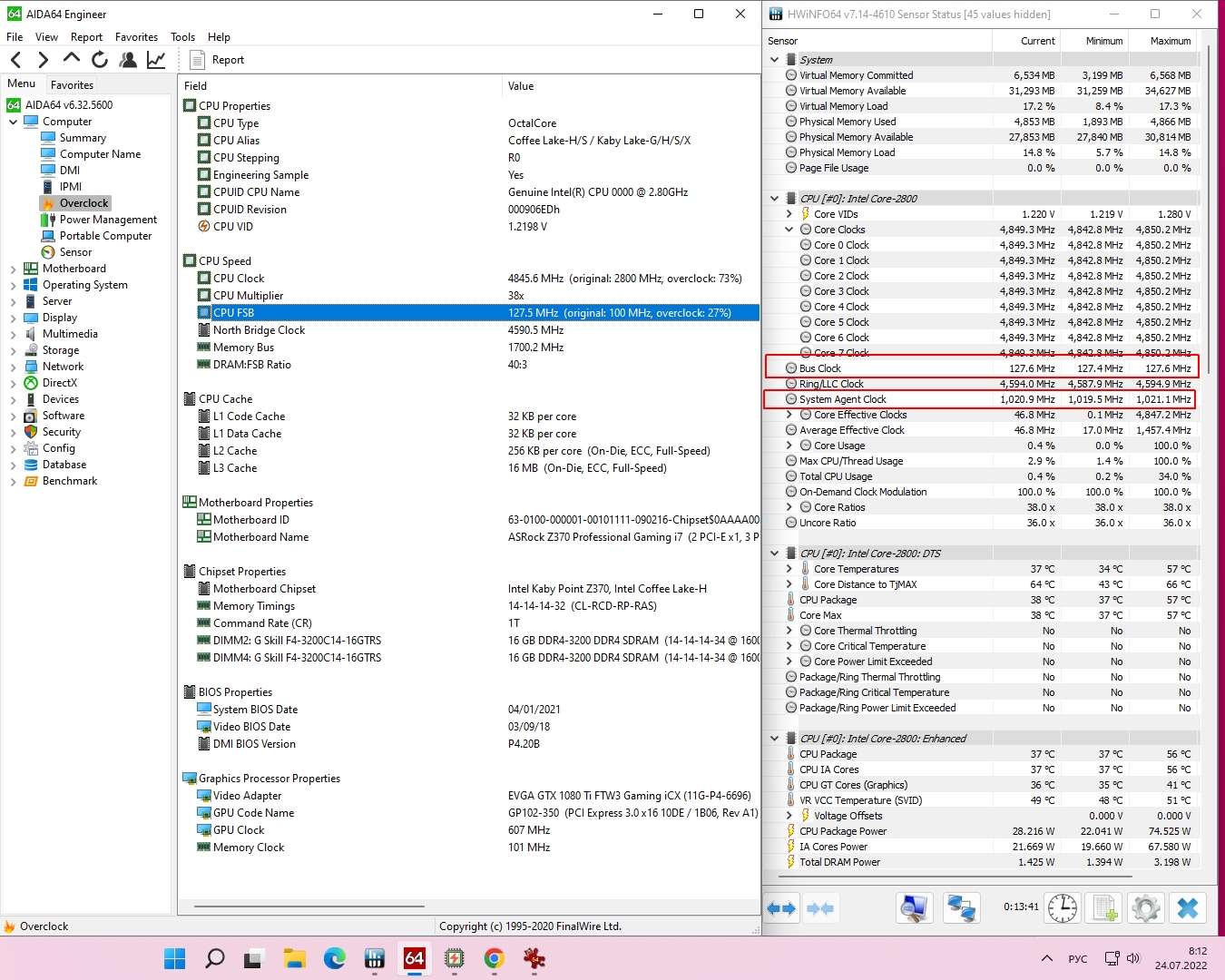Expand Core Temperatures in HWiNFO
Screen dimensions: 1225x980
click(789, 569)
